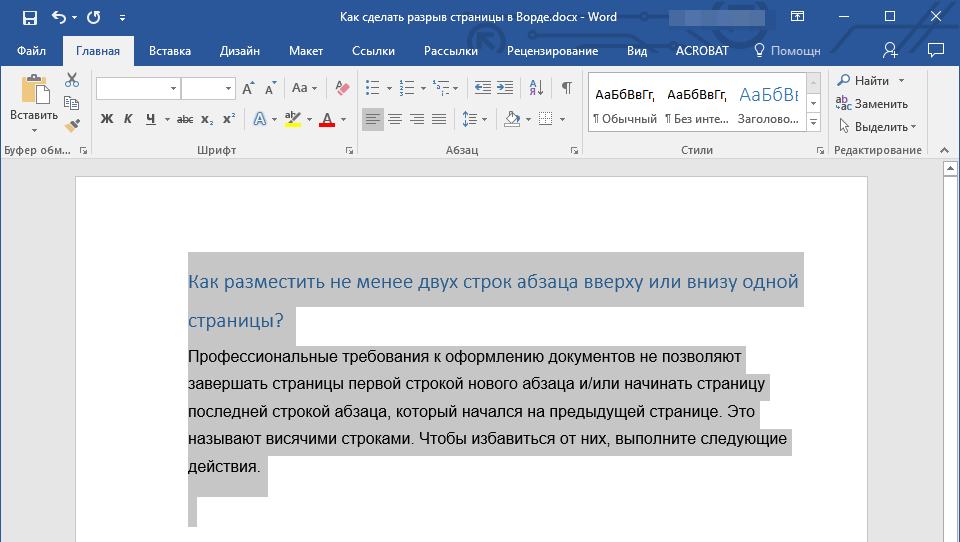
Task: Click the Increase Indent icon
Action: pyautogui.click(x=505, y=88)
